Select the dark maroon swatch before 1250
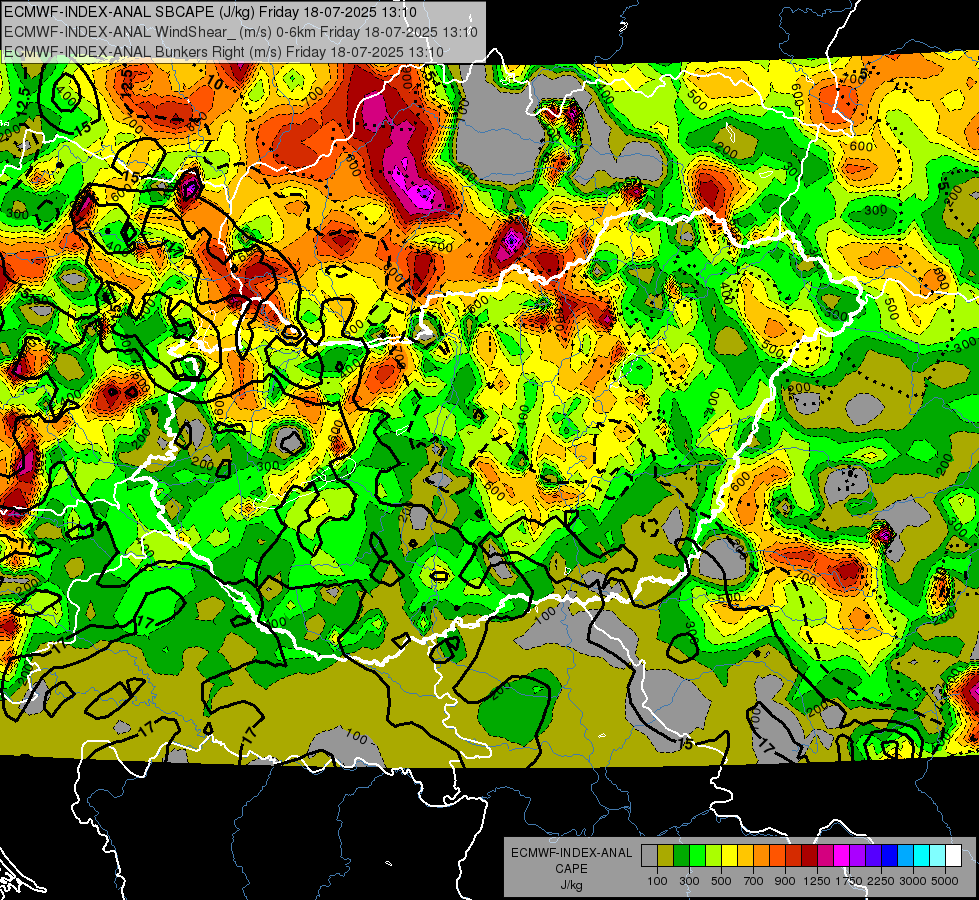Image resolution: width=979 pixels, height=900 pixels. tap(810, 856)
